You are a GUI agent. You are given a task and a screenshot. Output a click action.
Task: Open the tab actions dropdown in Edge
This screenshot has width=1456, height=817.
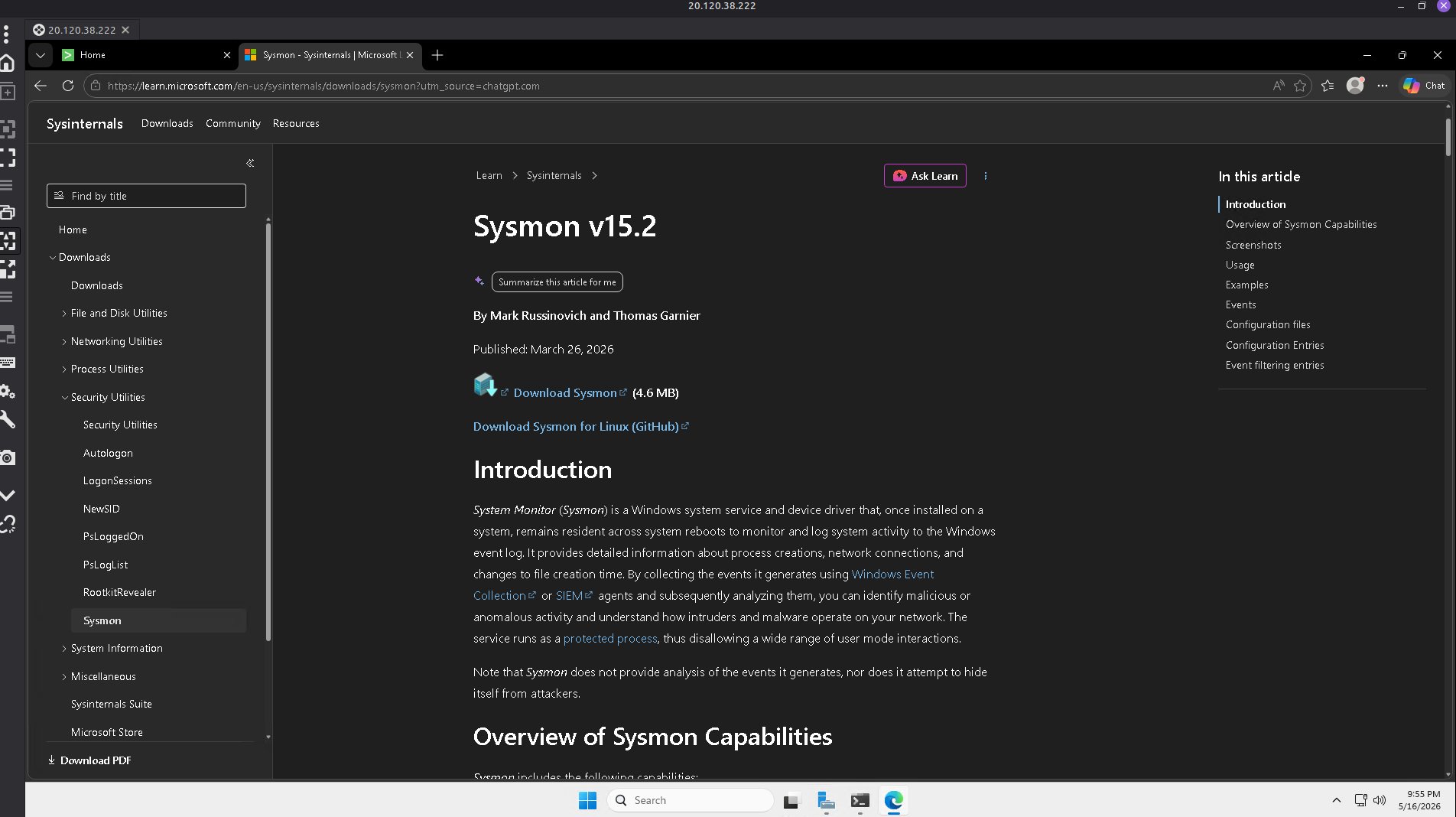[x=41, y=55]
